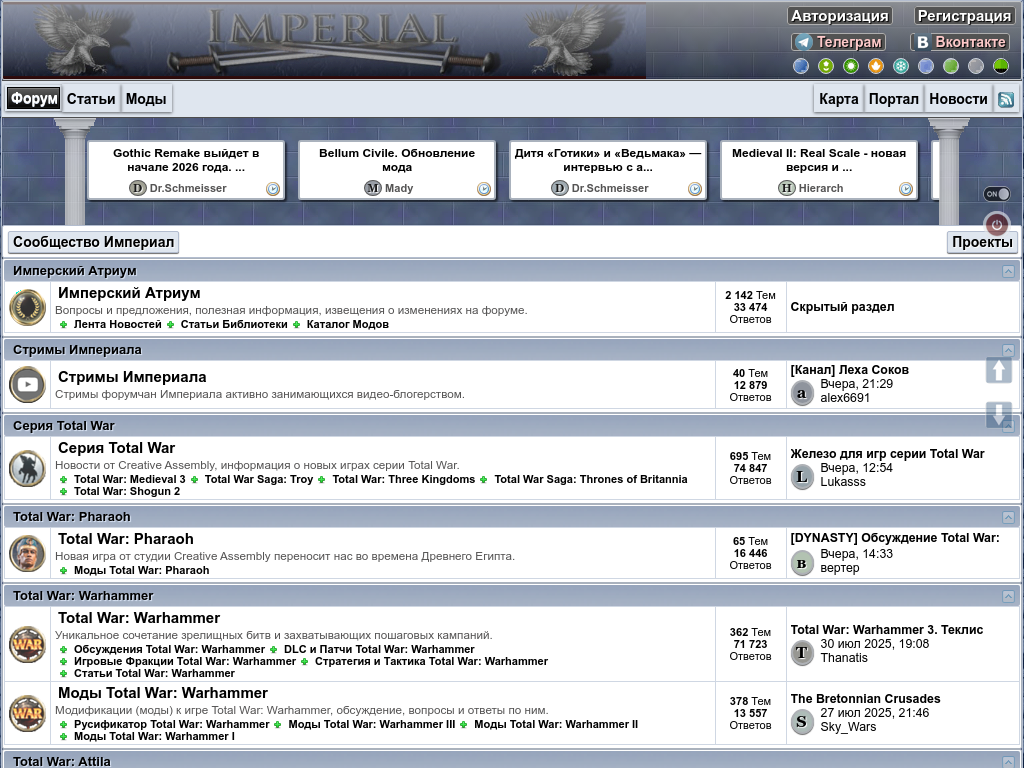Select the teal snowflake theme circle
Viewport: 1024px width, 768px height.
(901, 66)
